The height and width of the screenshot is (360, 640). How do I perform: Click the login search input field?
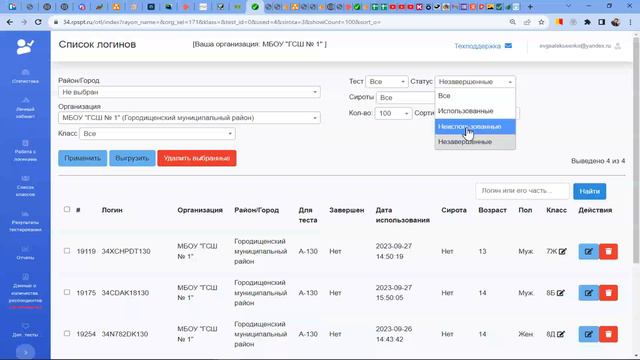[522, 191]
